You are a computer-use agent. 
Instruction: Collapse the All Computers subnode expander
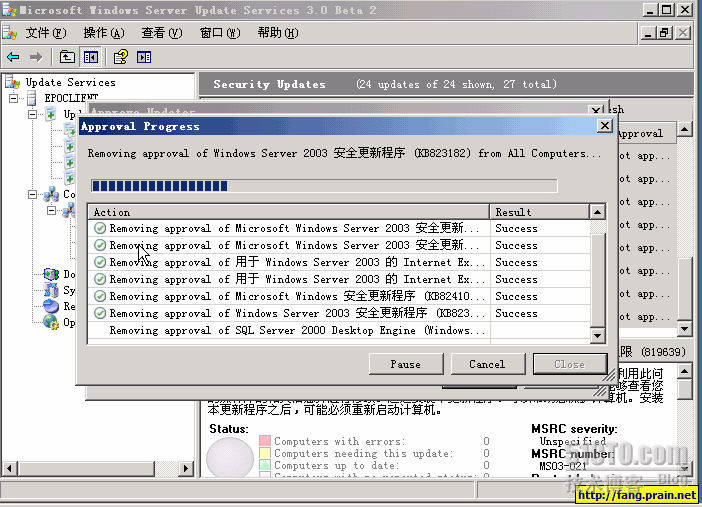52,210
